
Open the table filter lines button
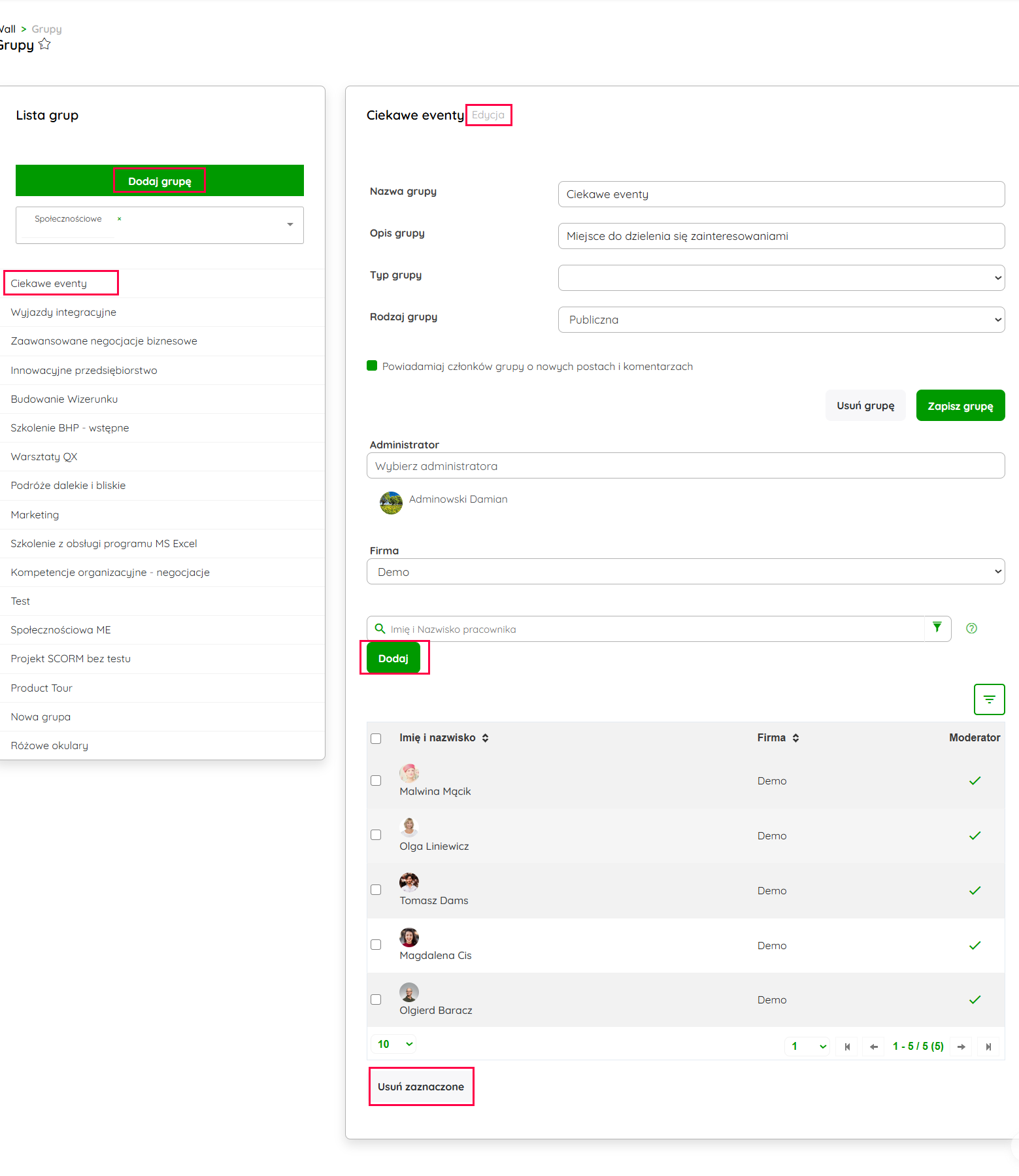(989, 699)
